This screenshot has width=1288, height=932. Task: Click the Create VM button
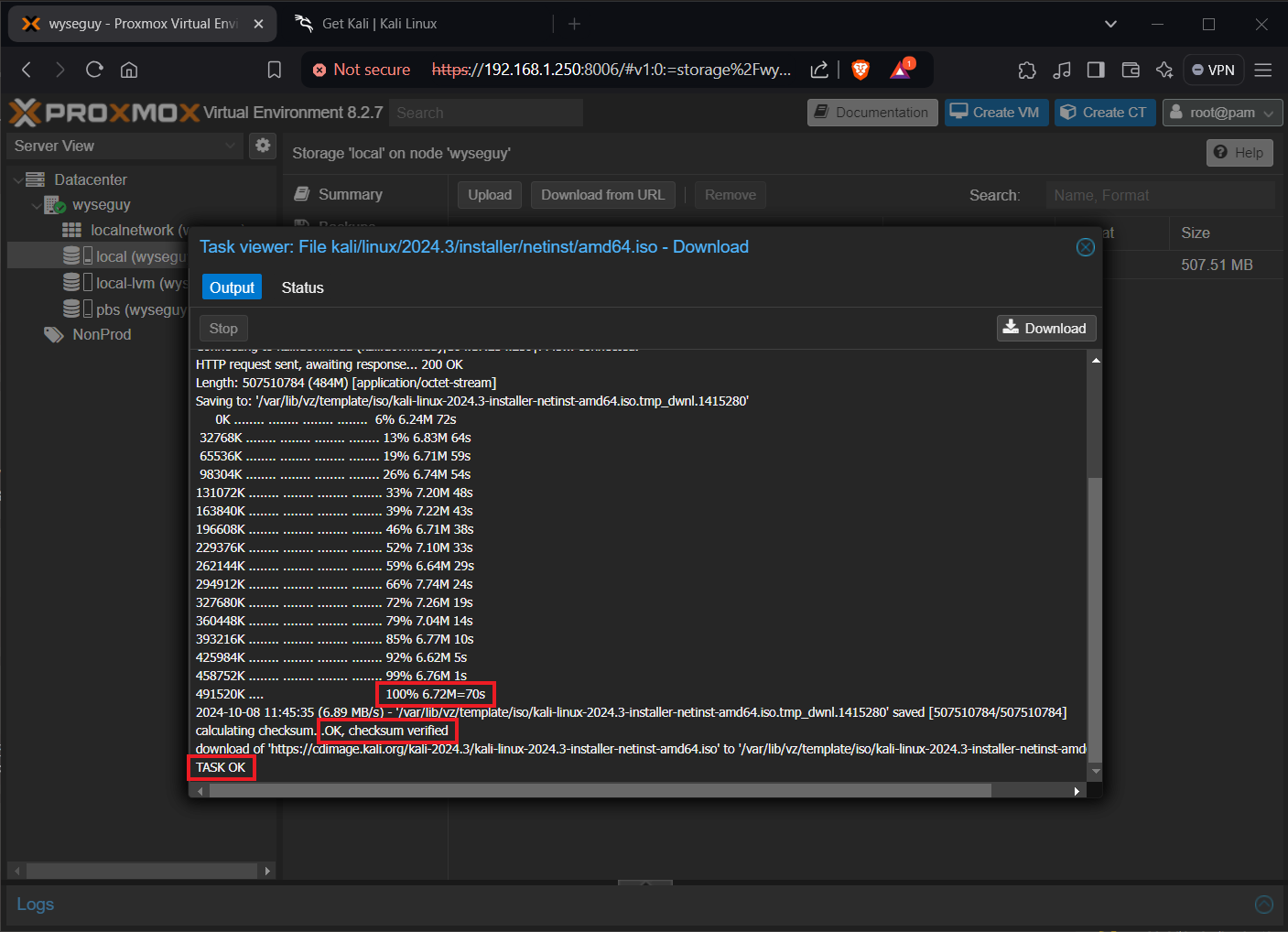pyautogui.click(x=996, y=113)
